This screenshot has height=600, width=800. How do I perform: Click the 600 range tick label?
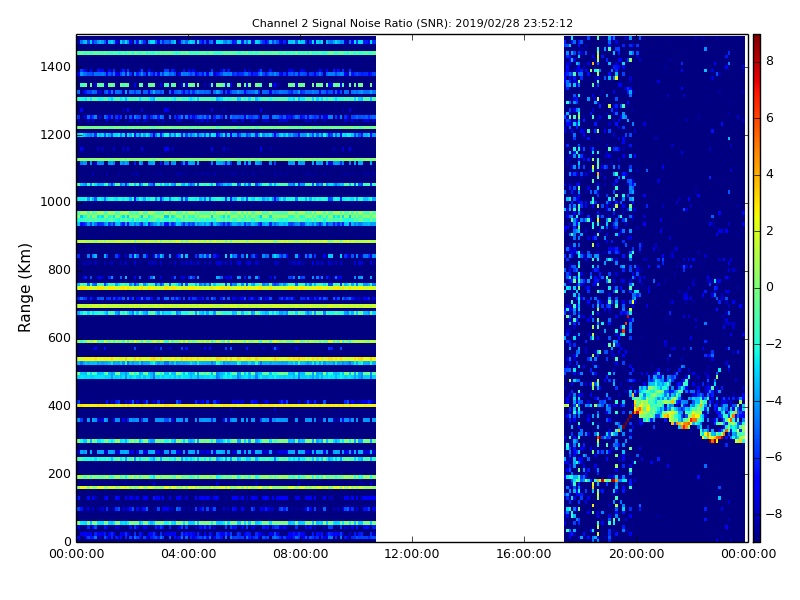[60, 338]
